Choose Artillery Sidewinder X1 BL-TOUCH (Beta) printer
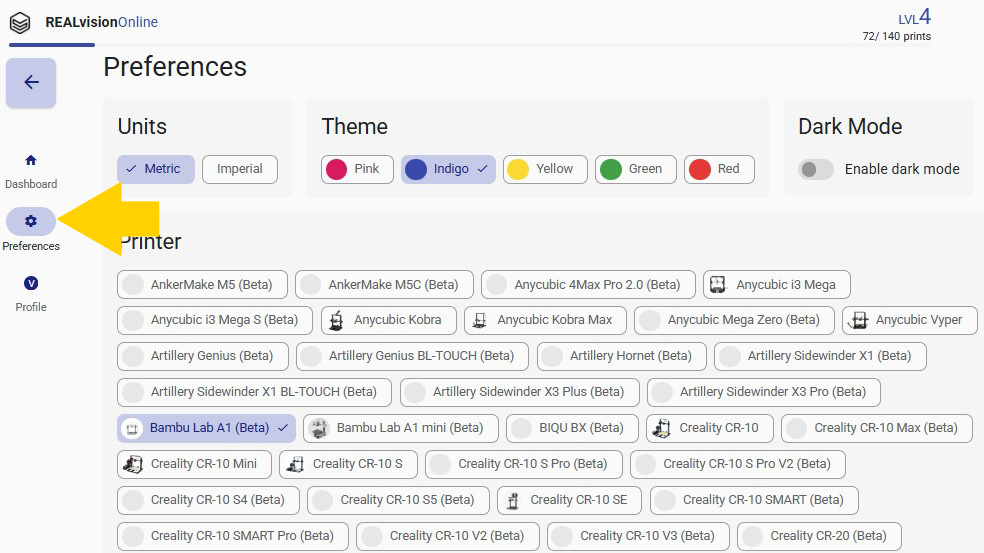984x553 pixels. [254, 392]
